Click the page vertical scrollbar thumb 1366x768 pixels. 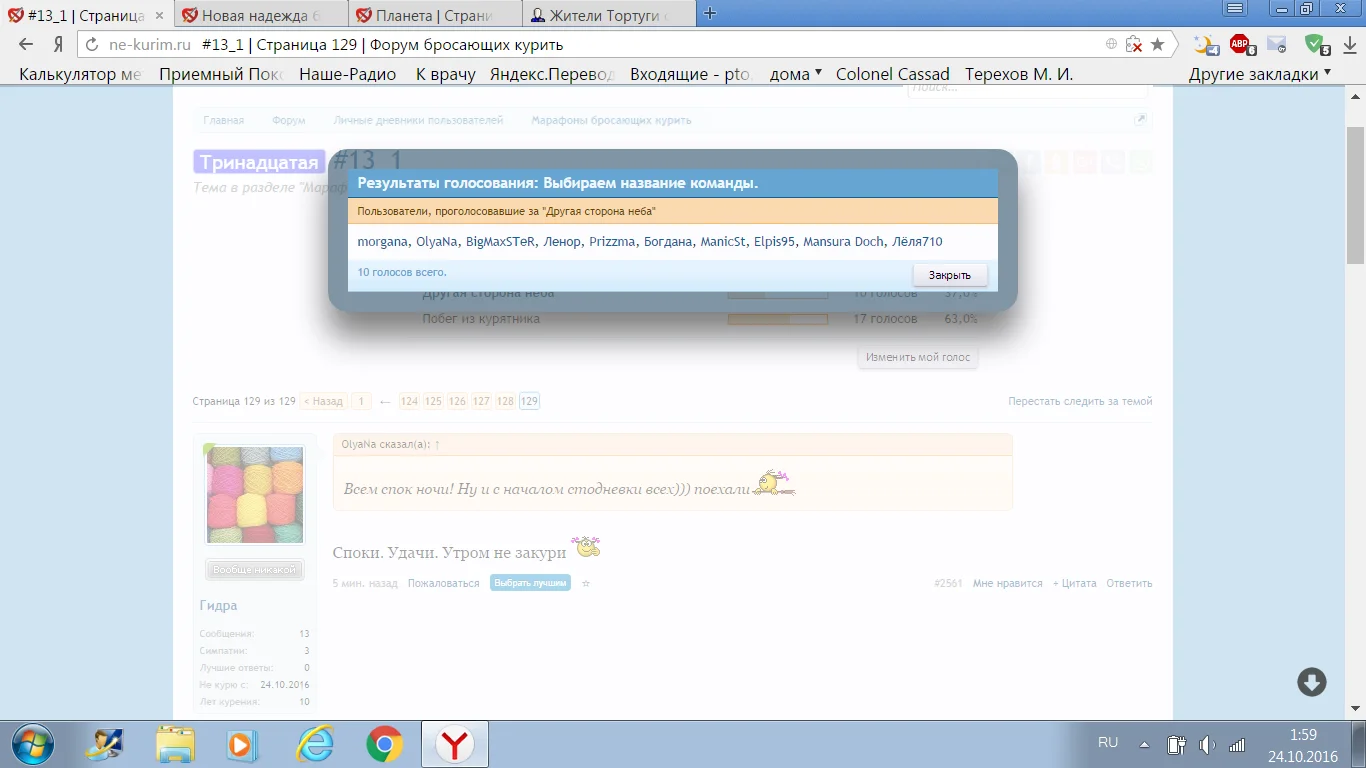[x=1356, y=193]
